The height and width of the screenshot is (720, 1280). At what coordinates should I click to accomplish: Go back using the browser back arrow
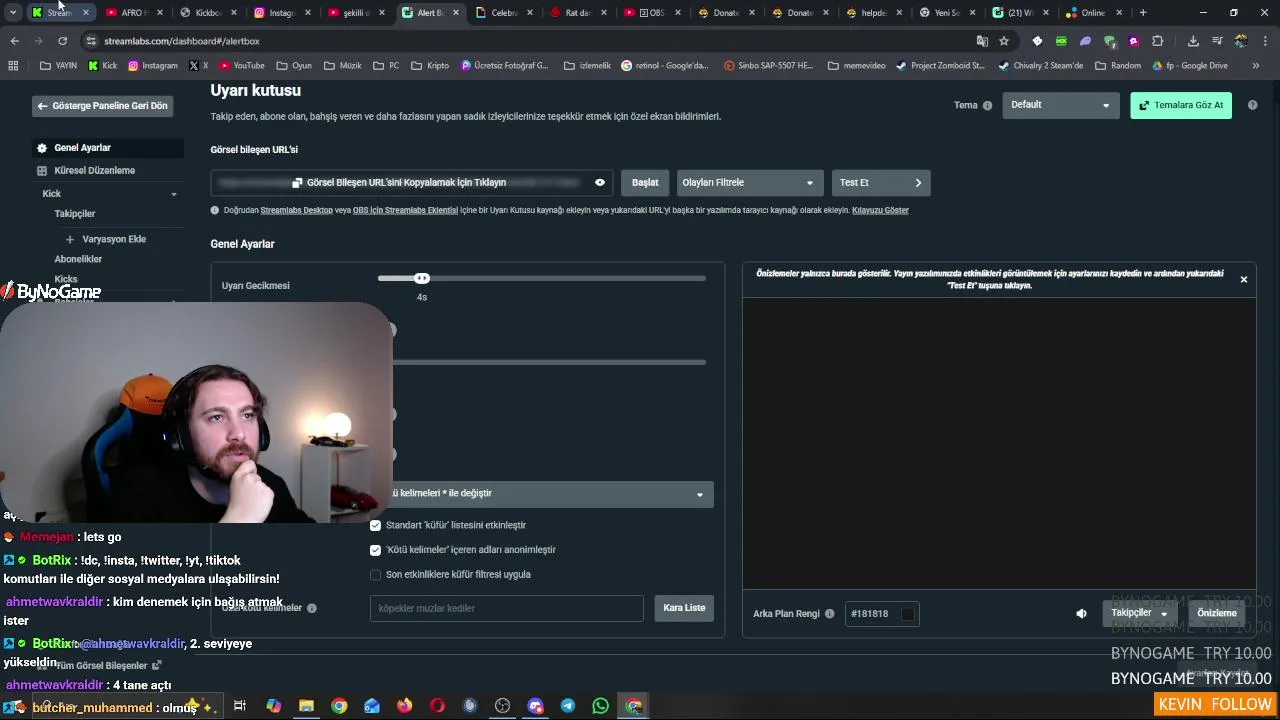[14, 41]
